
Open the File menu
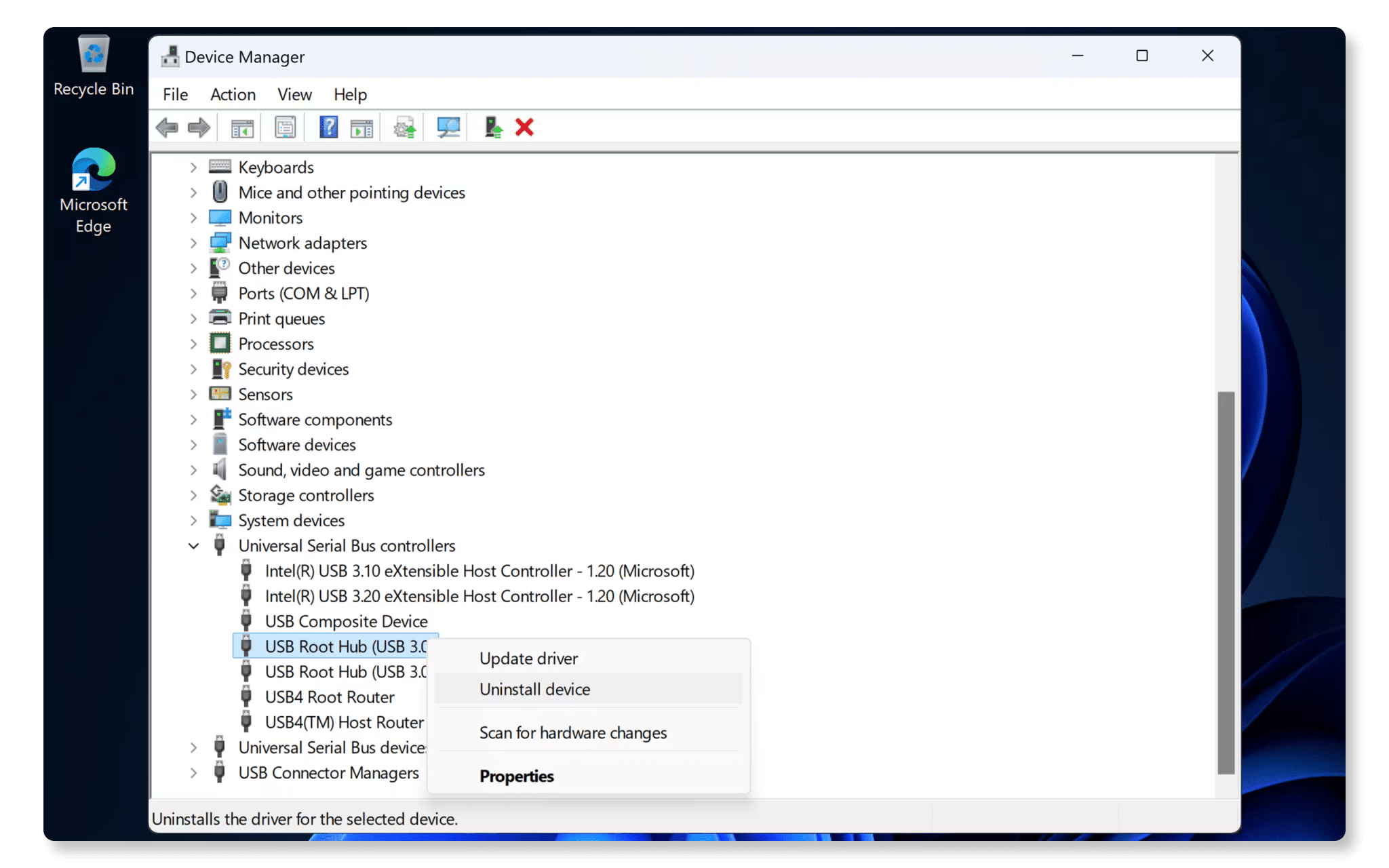[x=175, y=94]
